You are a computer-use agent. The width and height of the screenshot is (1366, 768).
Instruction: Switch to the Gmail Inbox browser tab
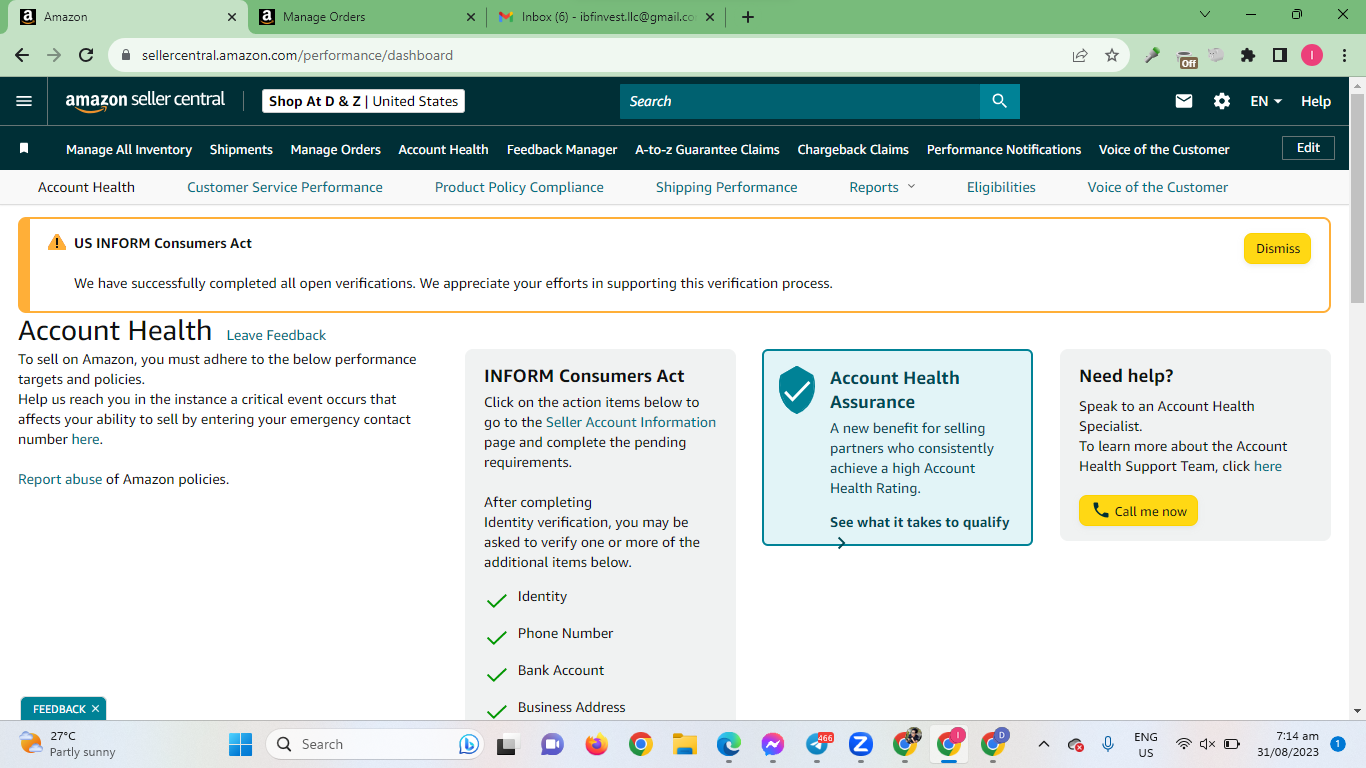click(604, 16)
